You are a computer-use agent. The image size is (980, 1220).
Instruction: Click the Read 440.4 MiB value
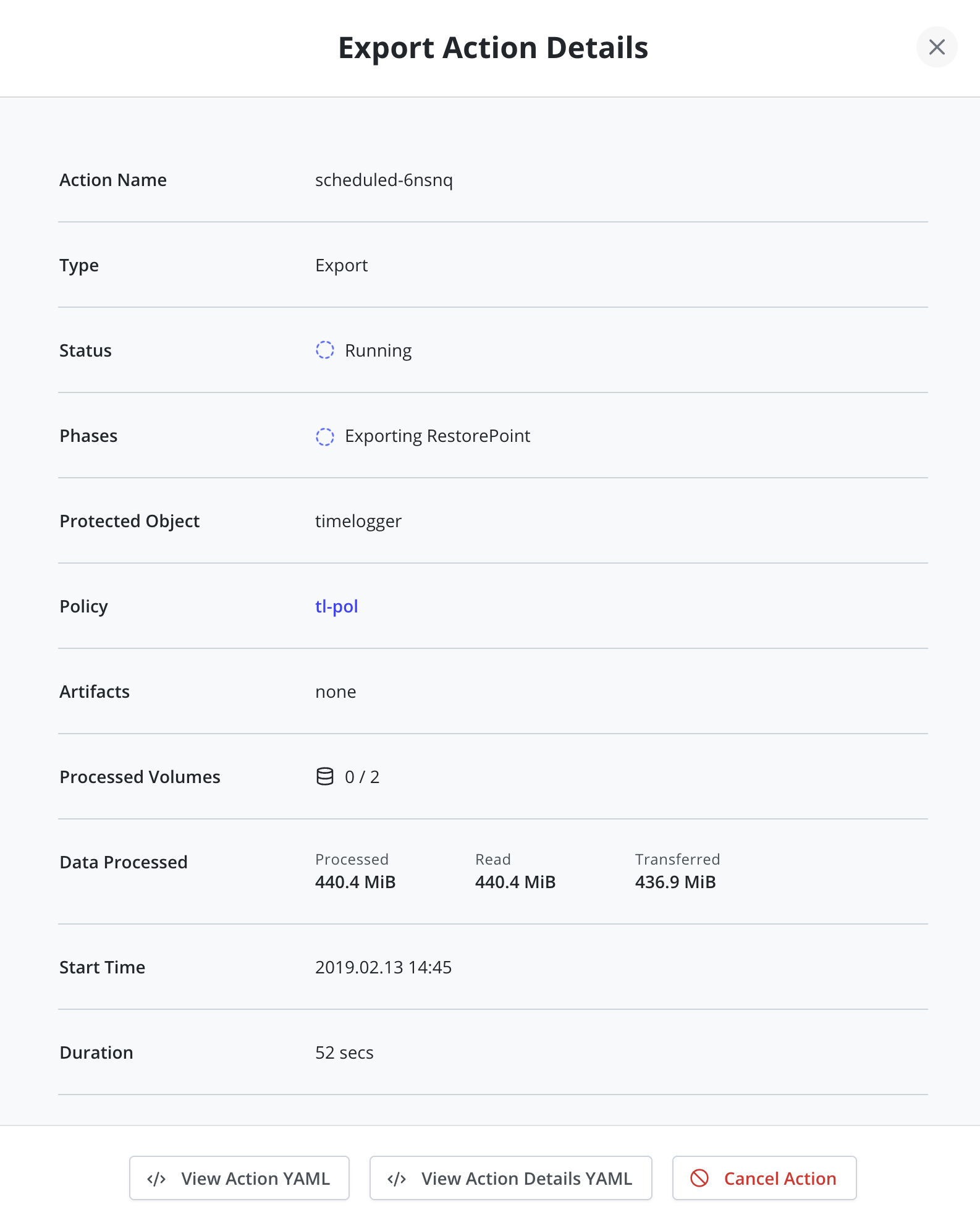(515, 882)
